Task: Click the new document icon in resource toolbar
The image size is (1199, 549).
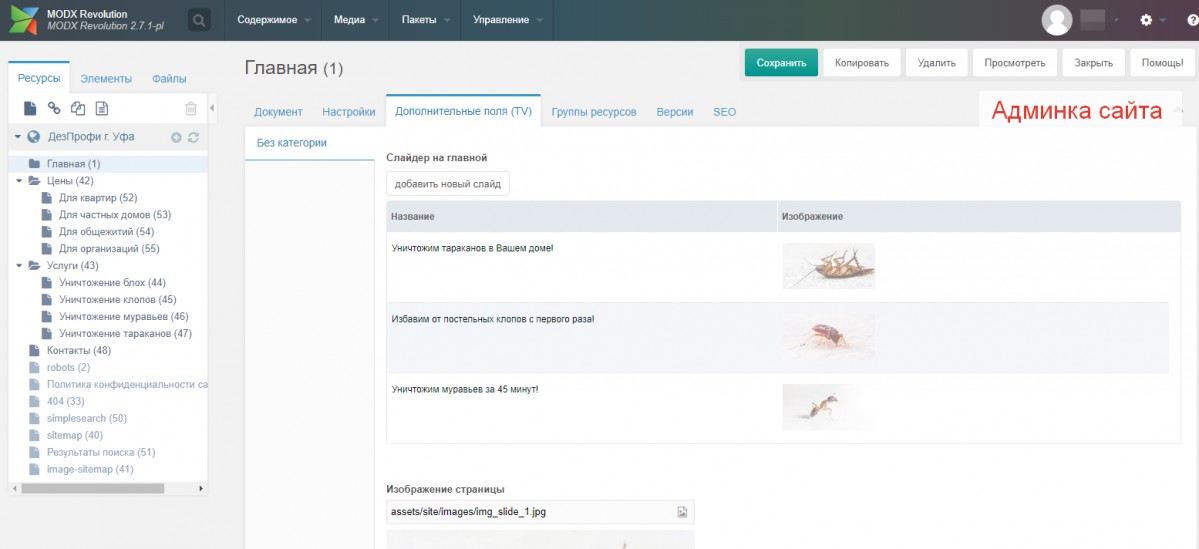Action: [x=30, y=108]
